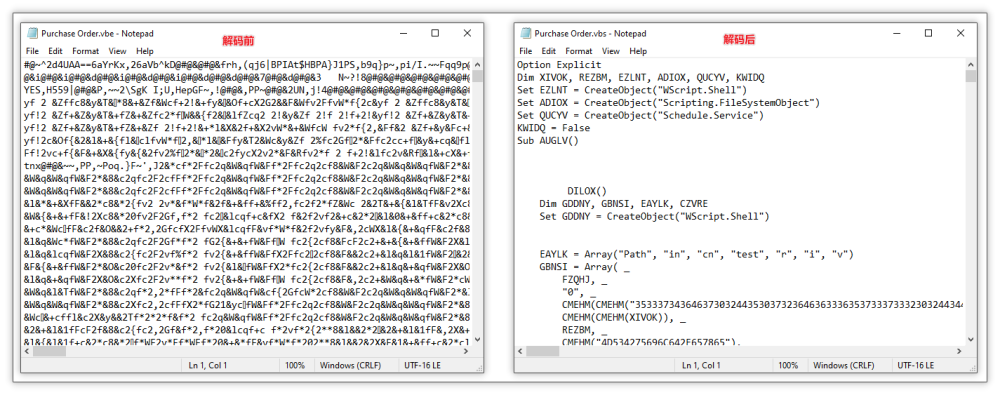
Task: Click Notepad icon in Purchase Order.vbe title bar
Action: (33, 33)
